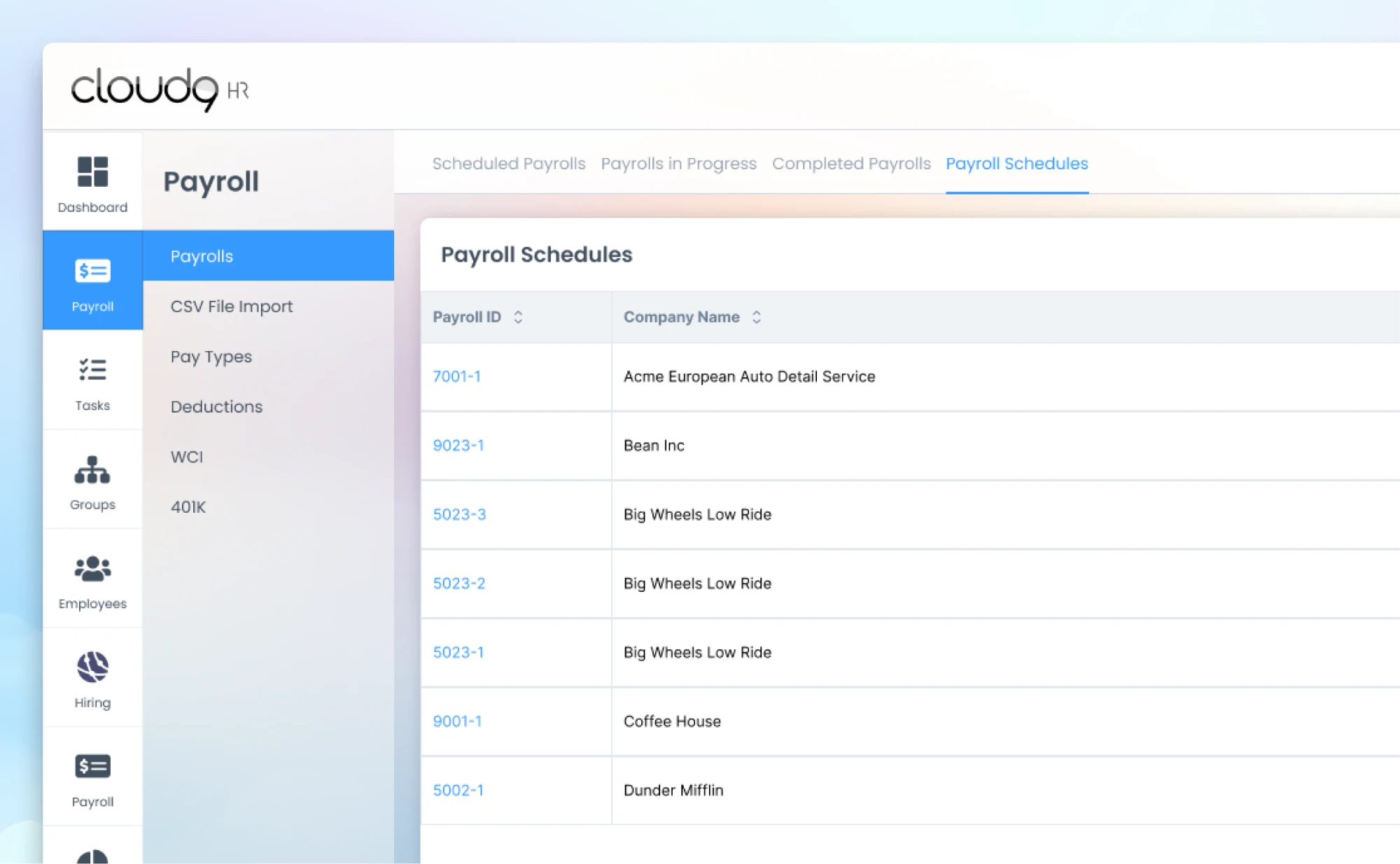1400x864 pixels.
Task: Open payroll ID 5023-1 link
Action: (458, 652)
